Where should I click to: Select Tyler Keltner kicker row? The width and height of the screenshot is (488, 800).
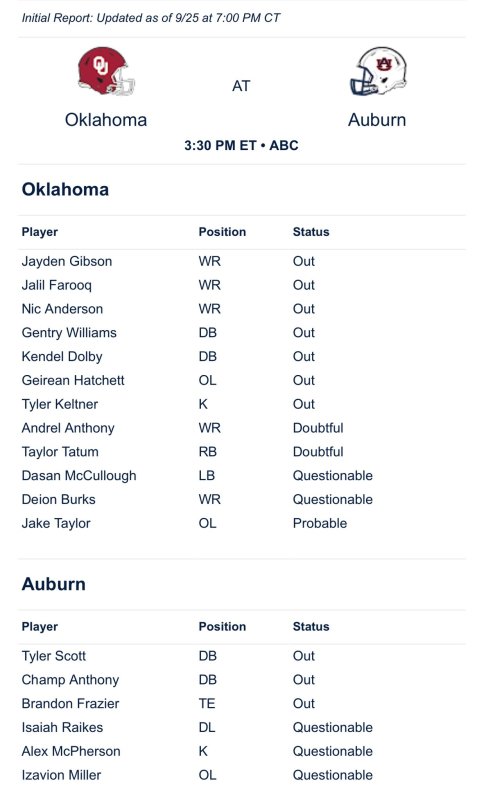pos(241,404)
